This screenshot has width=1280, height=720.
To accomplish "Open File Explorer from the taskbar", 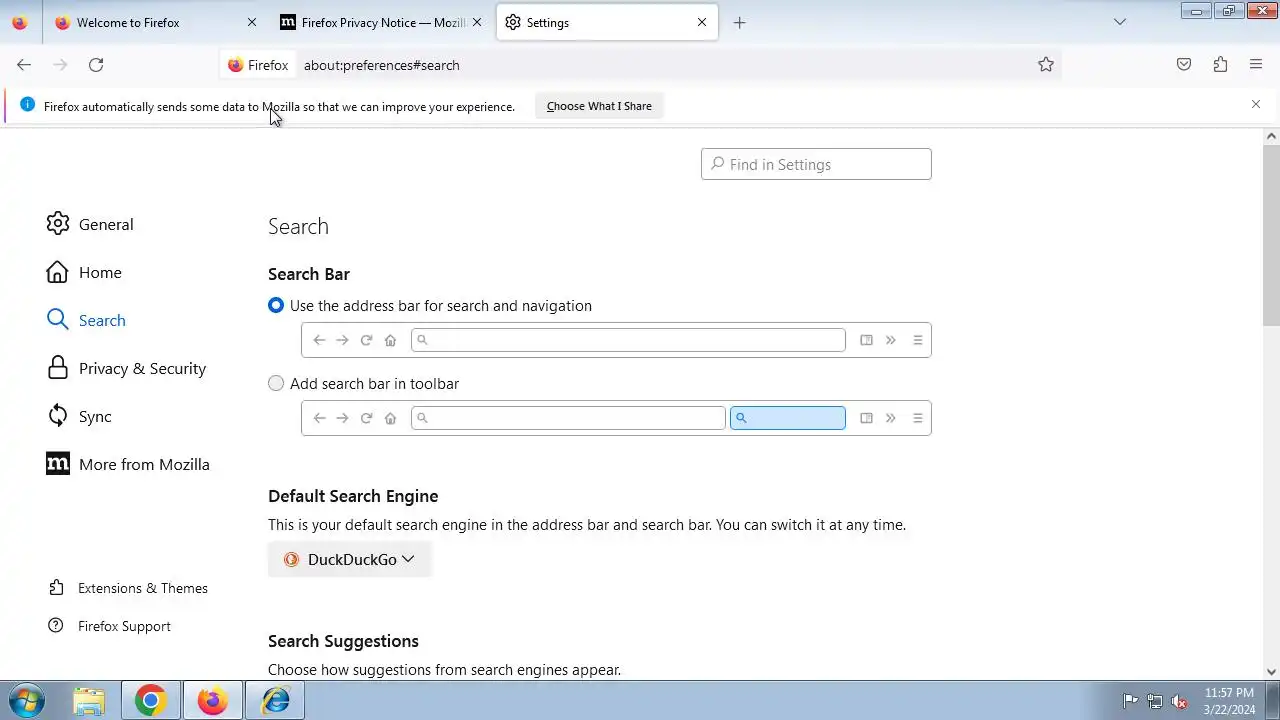I will [x=89, y=701].
